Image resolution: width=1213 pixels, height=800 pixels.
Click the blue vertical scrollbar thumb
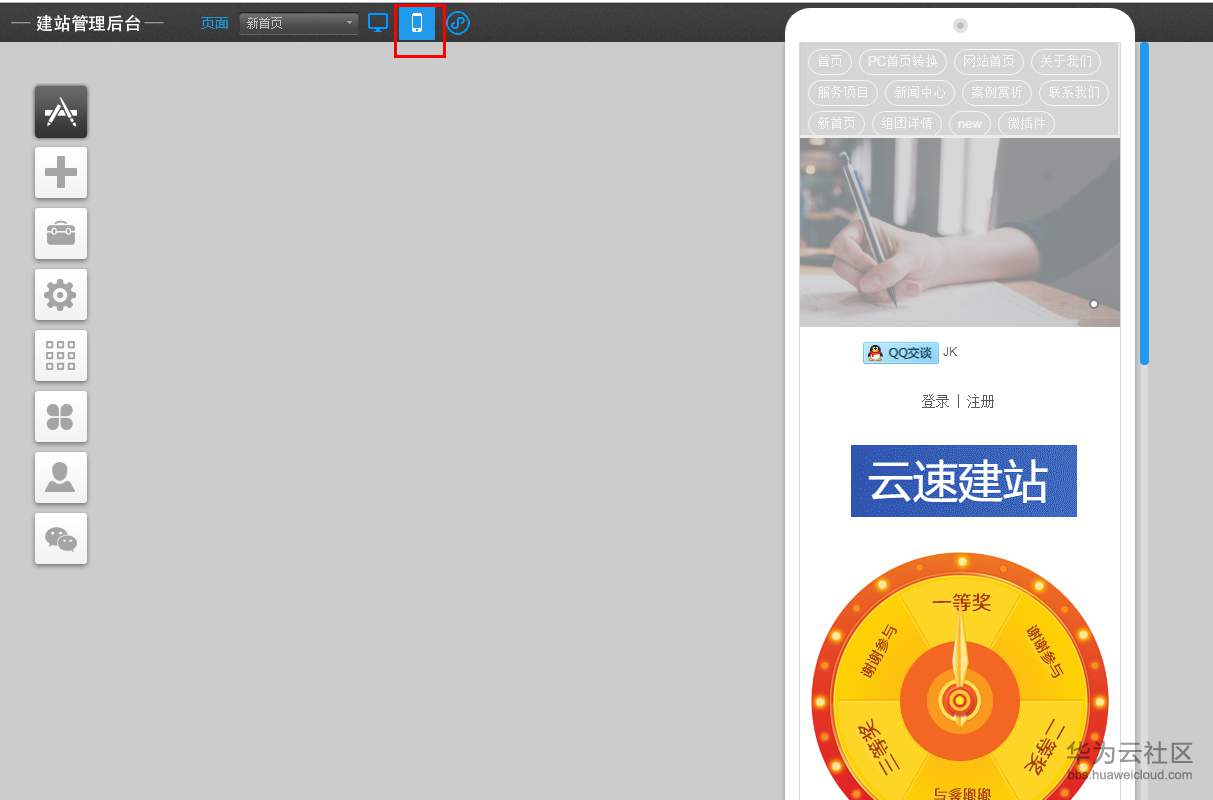coord(1144,203)
